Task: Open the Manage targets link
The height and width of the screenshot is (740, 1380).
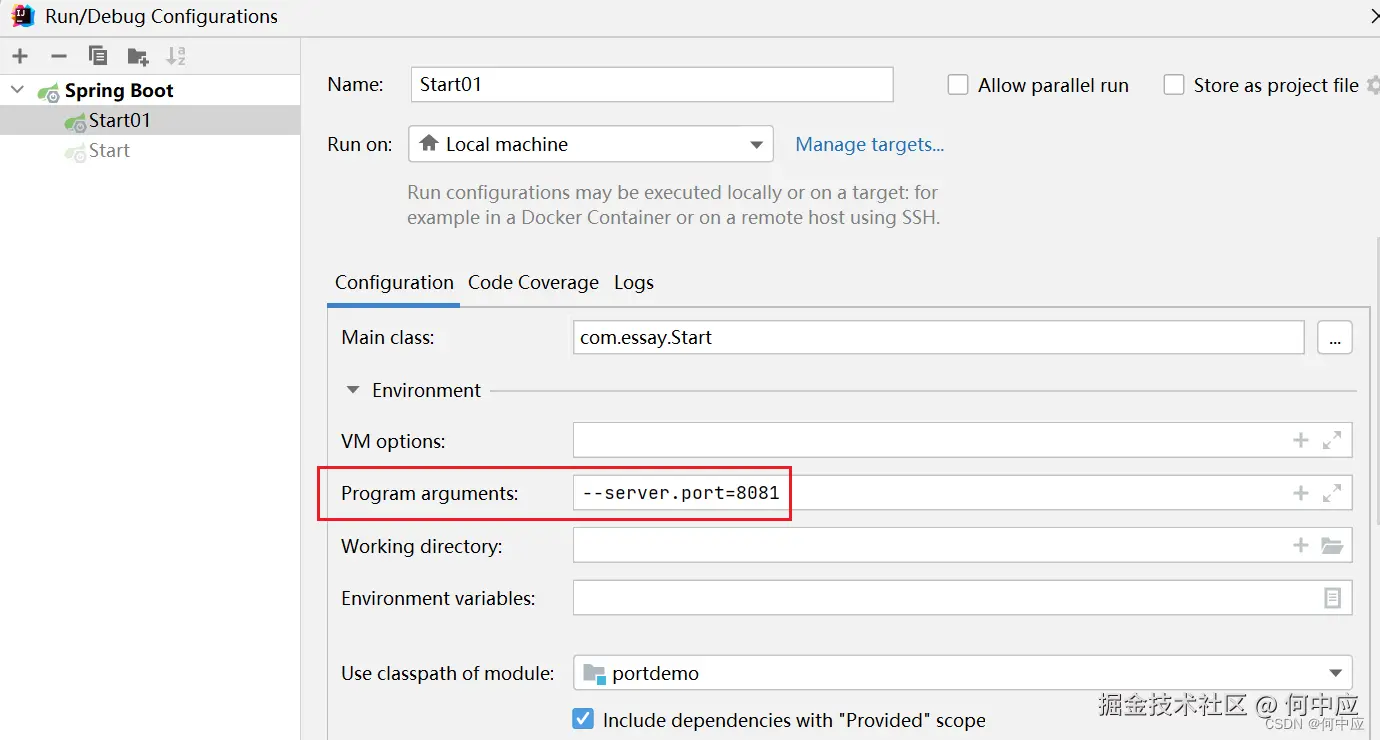Action: tap(869, 144)
